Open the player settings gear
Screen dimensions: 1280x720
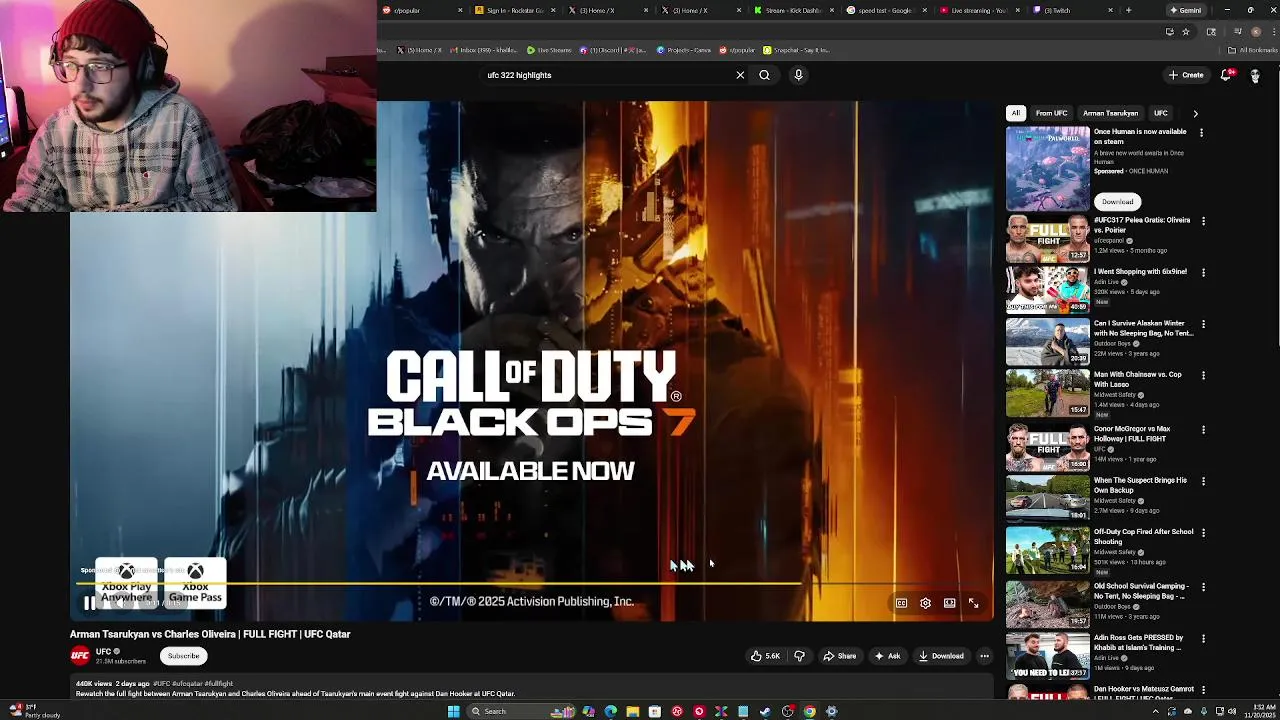[x=925, y=603]
